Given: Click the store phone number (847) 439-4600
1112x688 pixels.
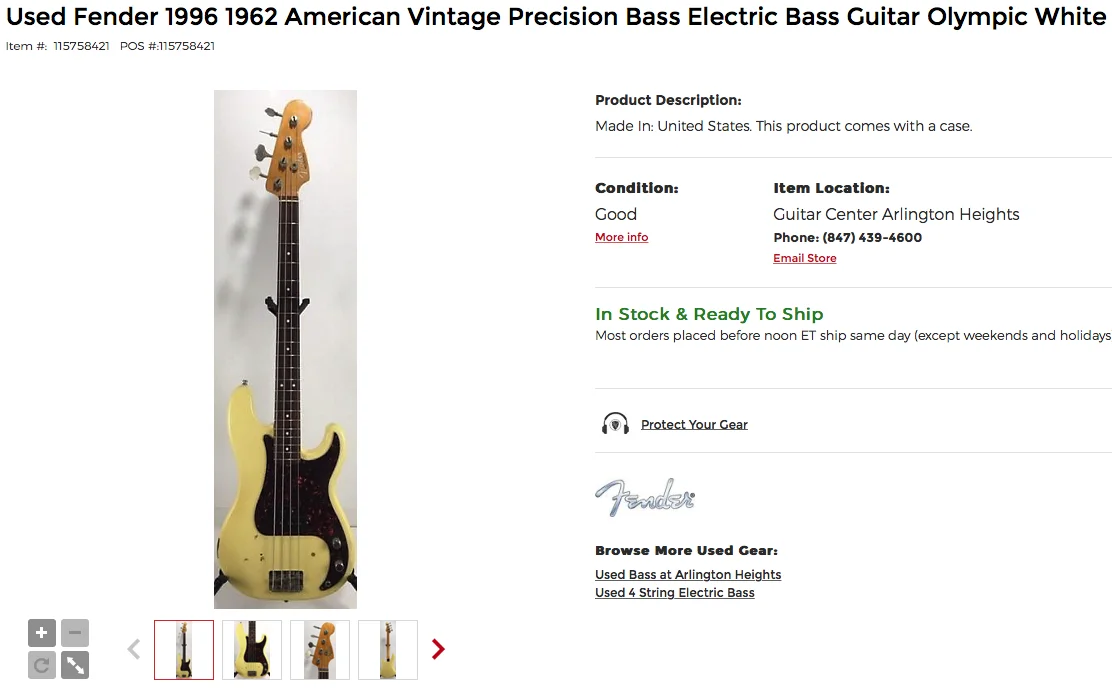Looking at the screenshot, I should (x=872, y=238).
